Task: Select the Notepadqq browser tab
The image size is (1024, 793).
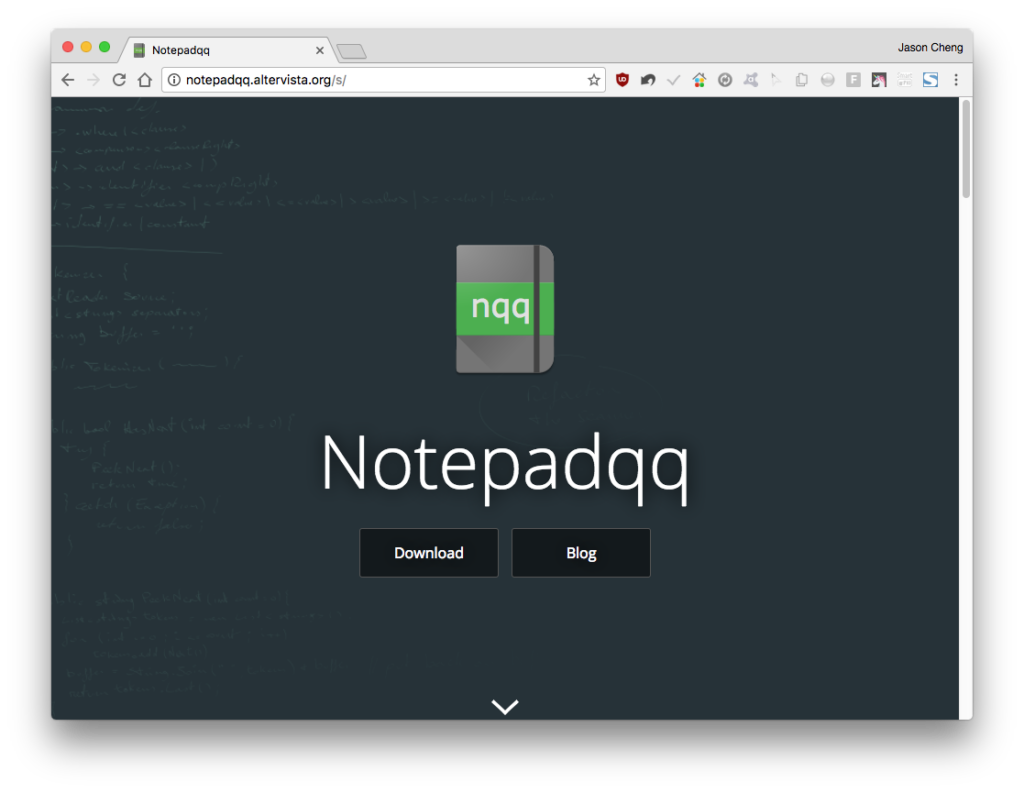Action: 229,50
